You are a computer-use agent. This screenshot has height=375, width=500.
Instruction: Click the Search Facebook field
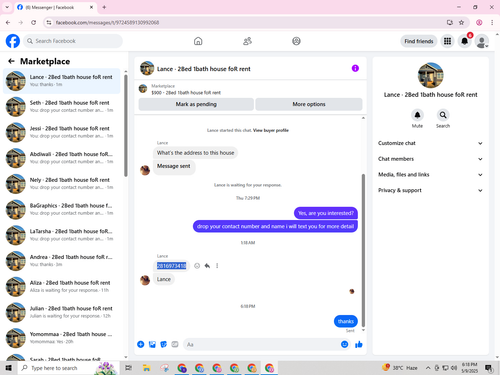73,41
